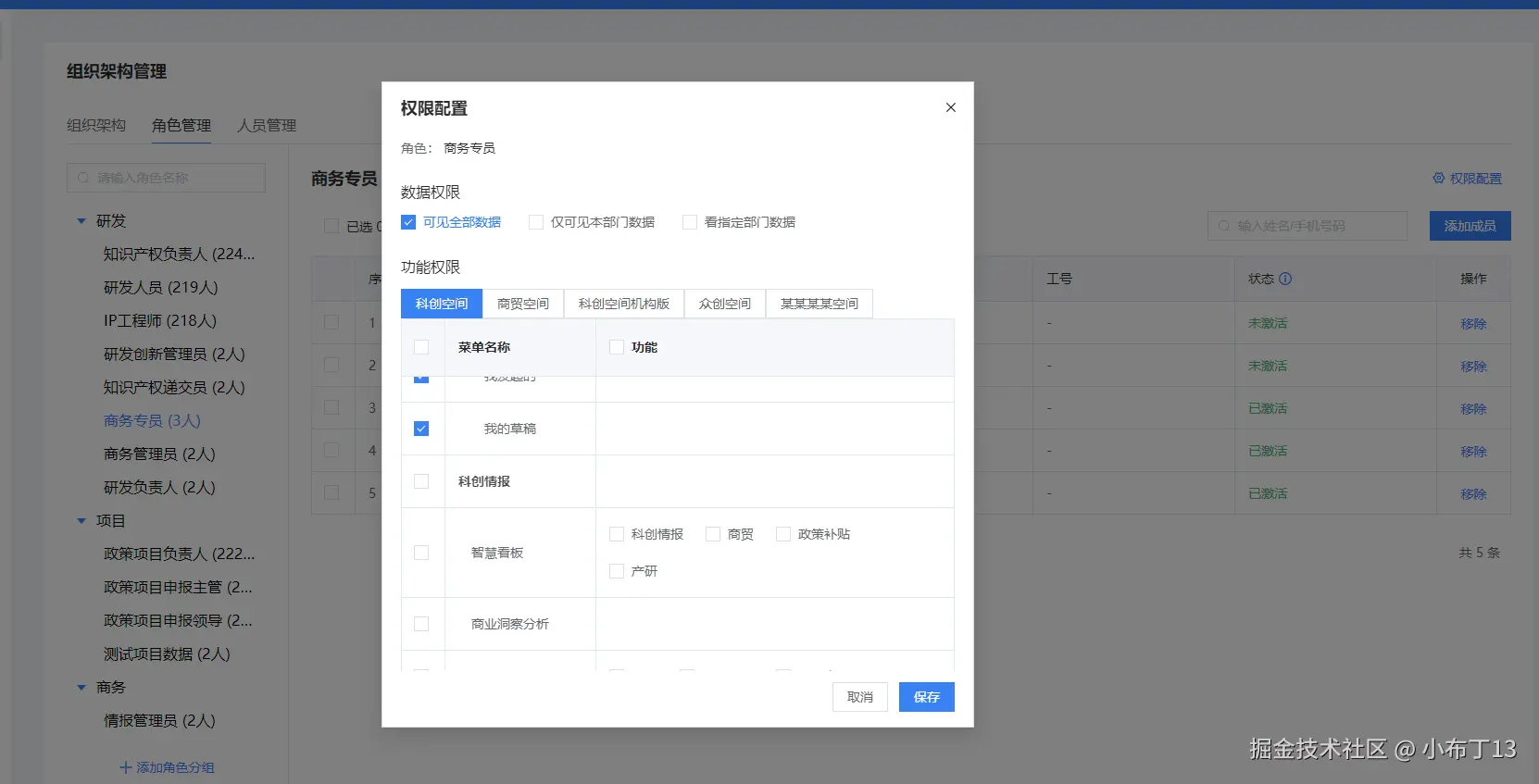Uncheck the 我的草稿 checkbox
1539x784 pixels.
pos(421,429)
